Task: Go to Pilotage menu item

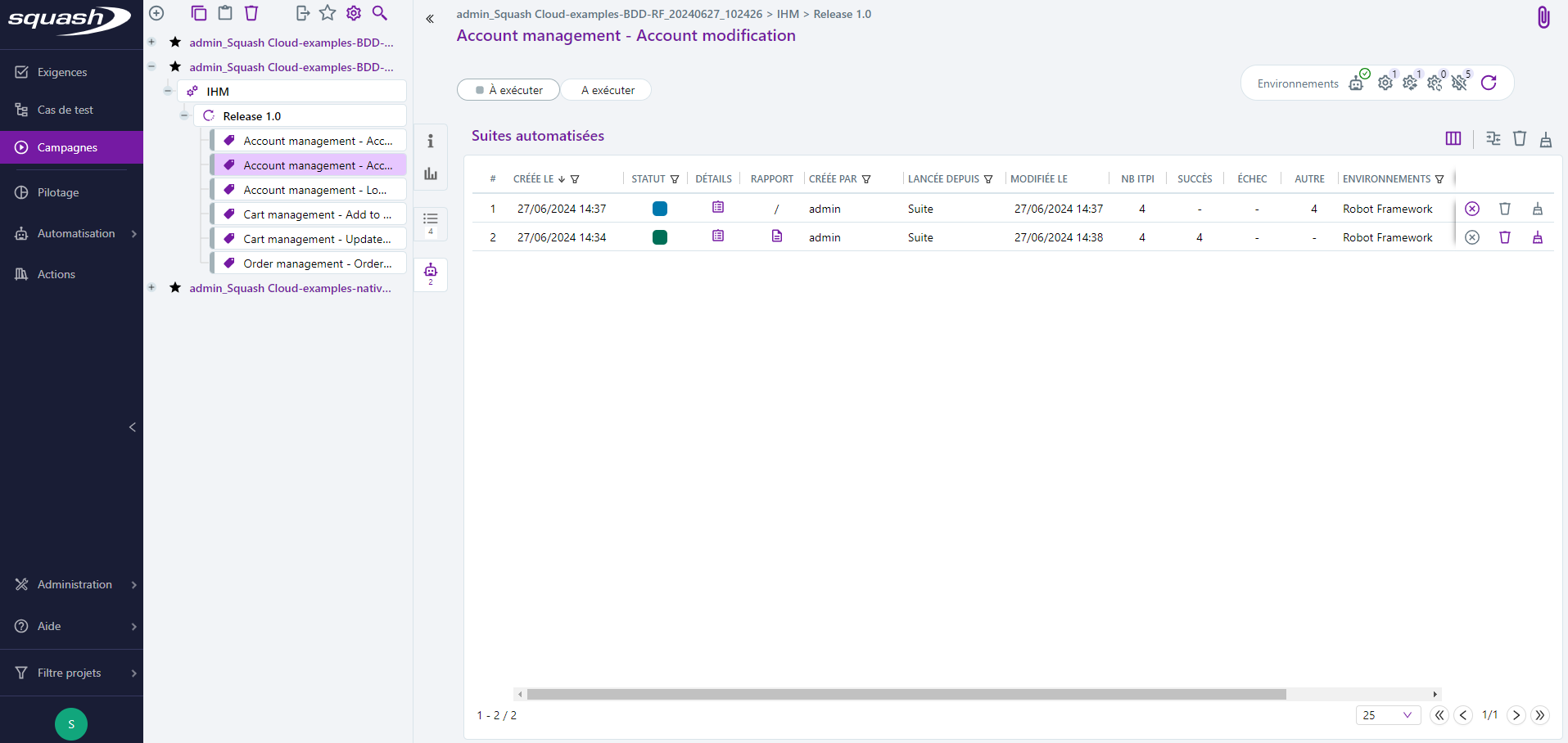Action: point(58,192)
